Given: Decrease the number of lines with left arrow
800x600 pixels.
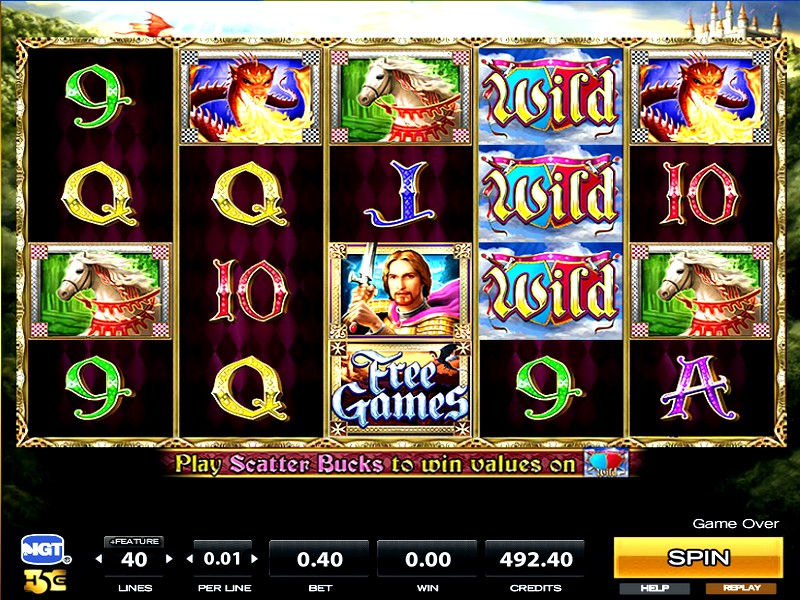Looking at the screenshot, I should pos(98,559).
